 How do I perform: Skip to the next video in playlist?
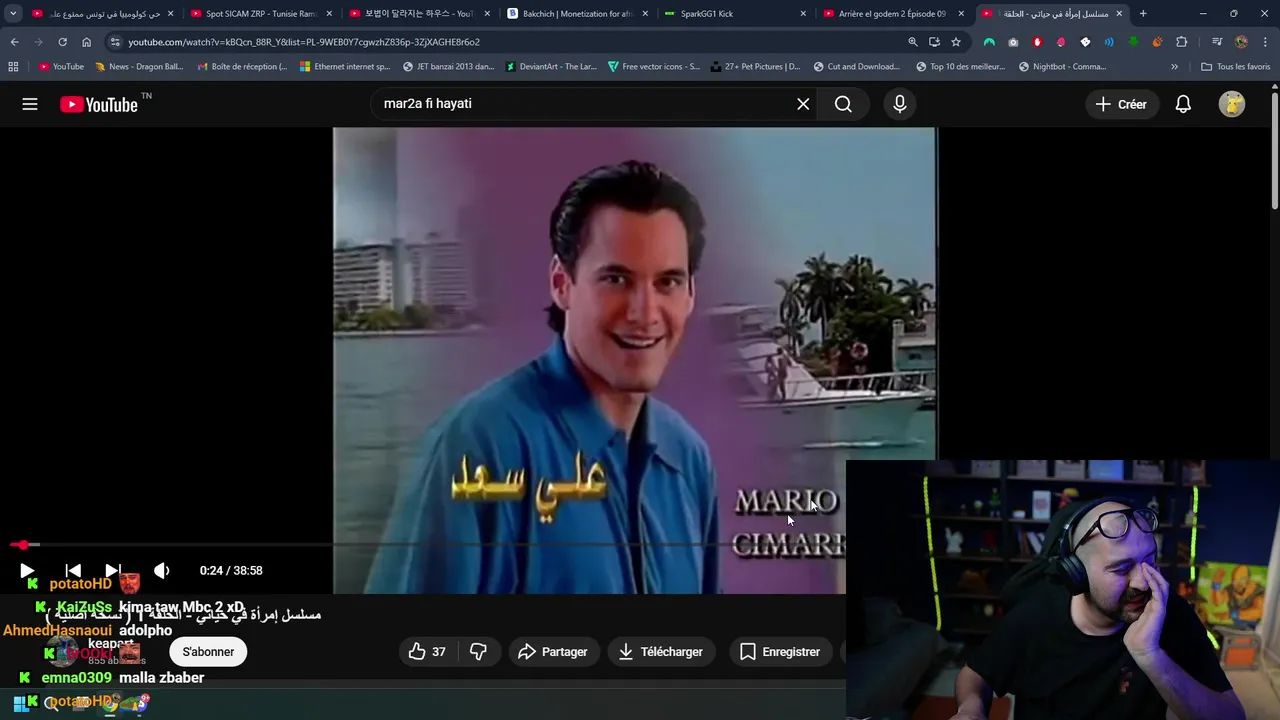click(113, 571)
